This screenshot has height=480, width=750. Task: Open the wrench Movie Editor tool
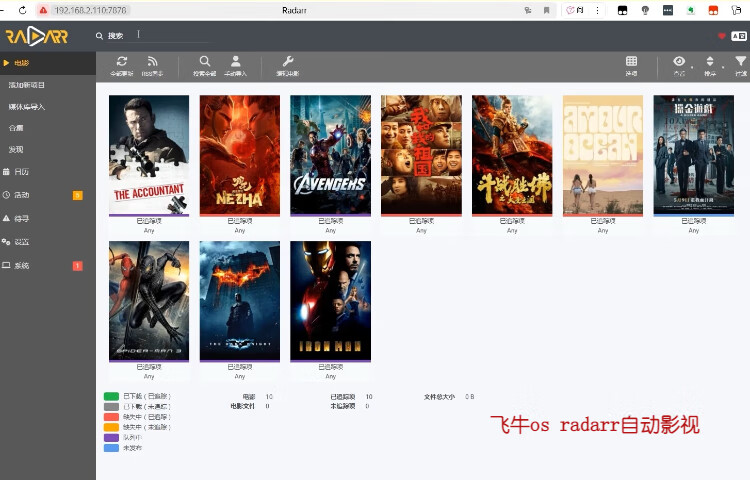tap(288, 62)
